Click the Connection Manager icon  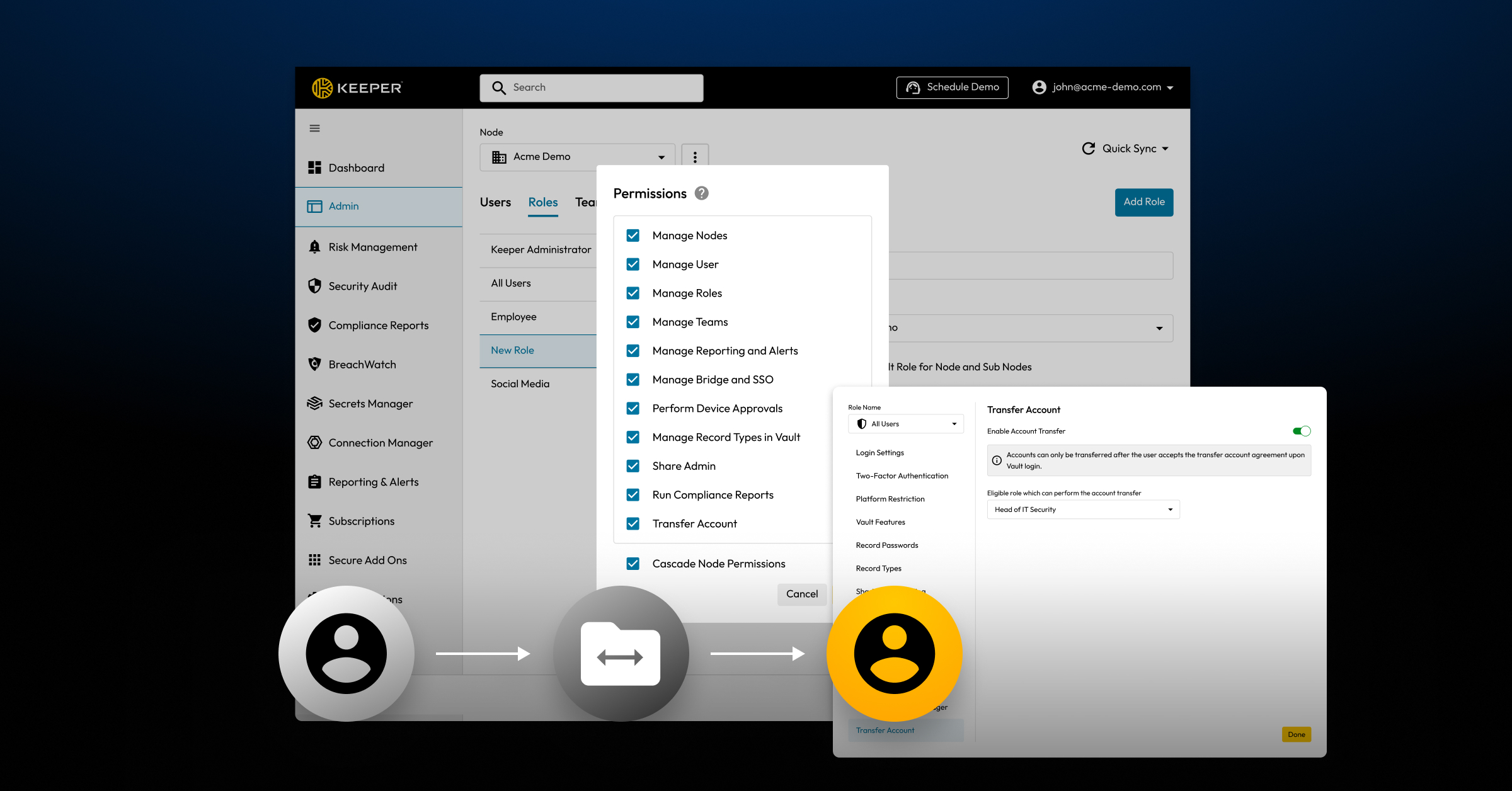[x=314, y=443]
